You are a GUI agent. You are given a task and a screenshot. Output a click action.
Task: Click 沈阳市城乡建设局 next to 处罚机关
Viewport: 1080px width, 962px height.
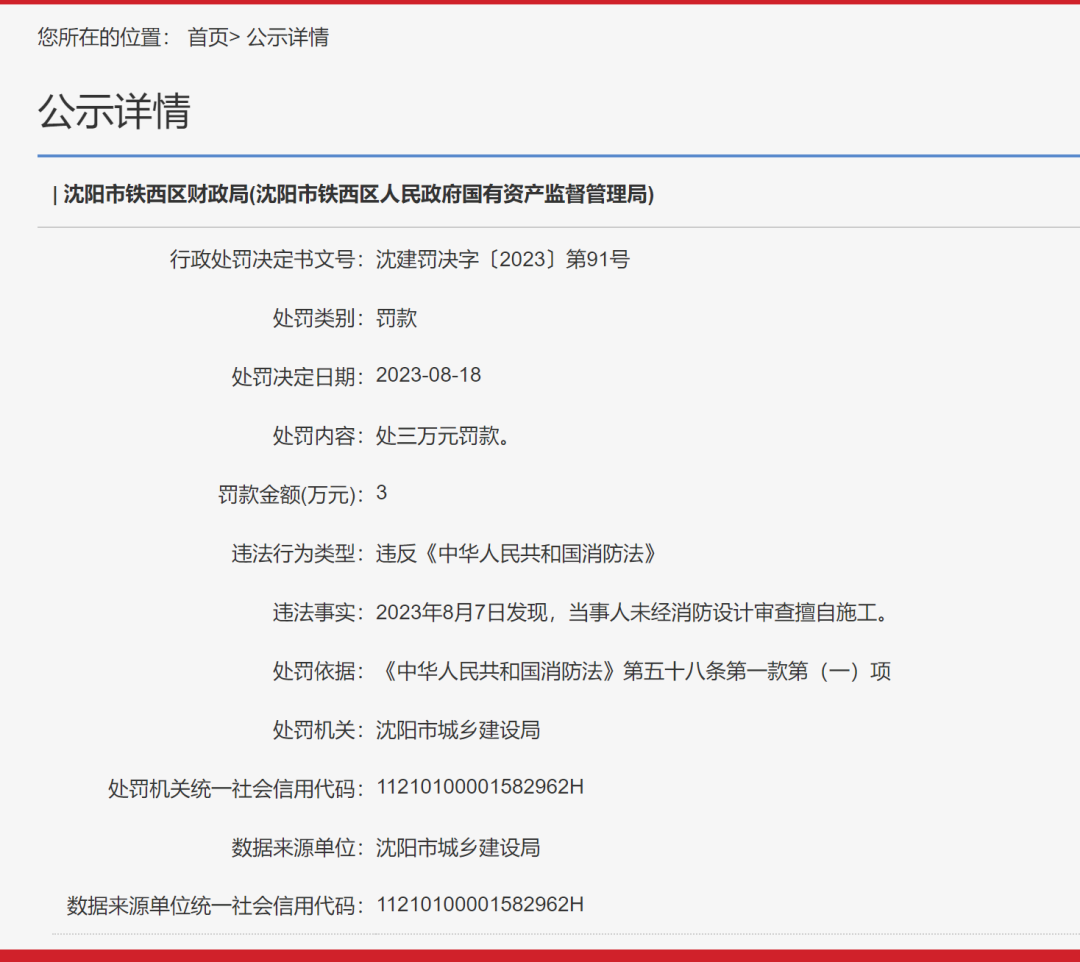click(458, 730)
